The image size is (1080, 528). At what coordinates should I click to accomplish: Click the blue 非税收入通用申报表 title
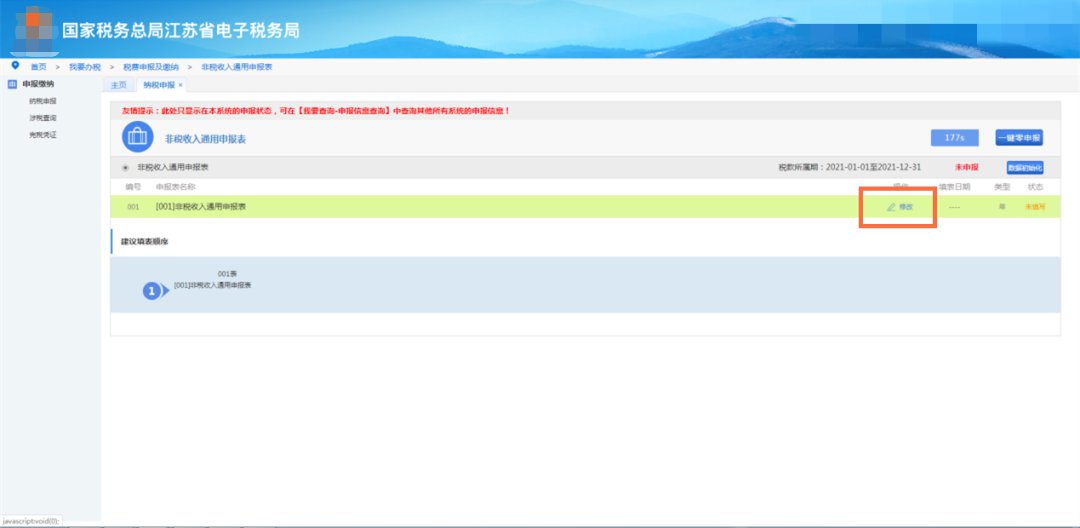click(x=205, y=139)
